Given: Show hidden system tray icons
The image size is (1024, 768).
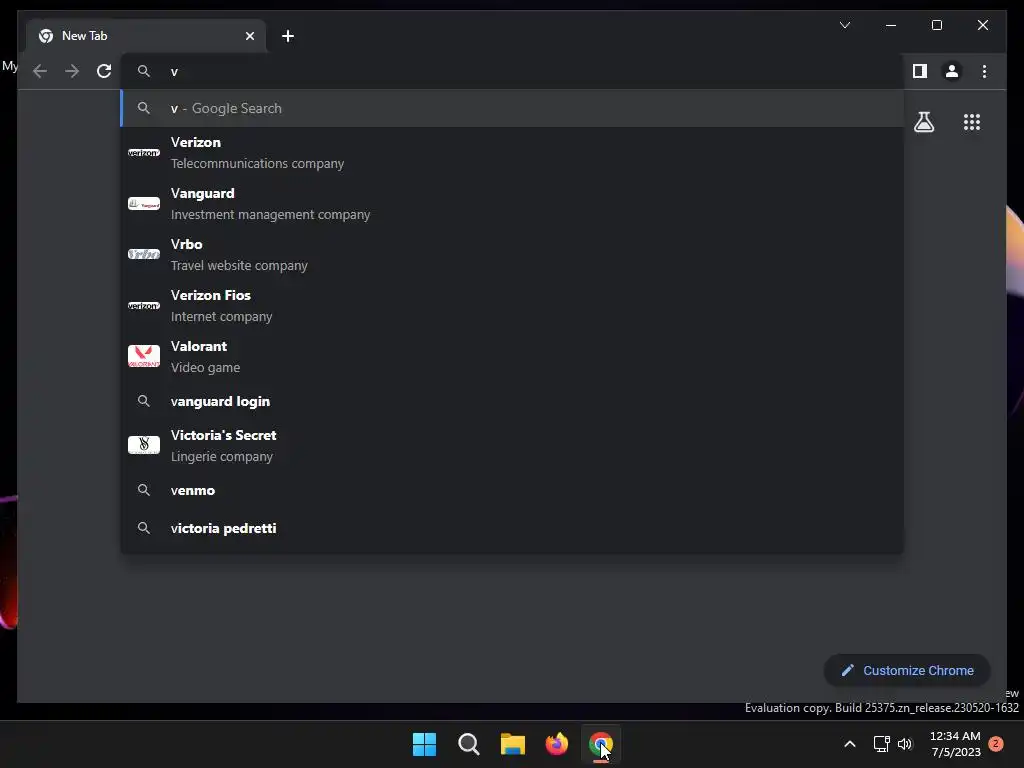Looking at the screenshot, I should click(850, 744).
